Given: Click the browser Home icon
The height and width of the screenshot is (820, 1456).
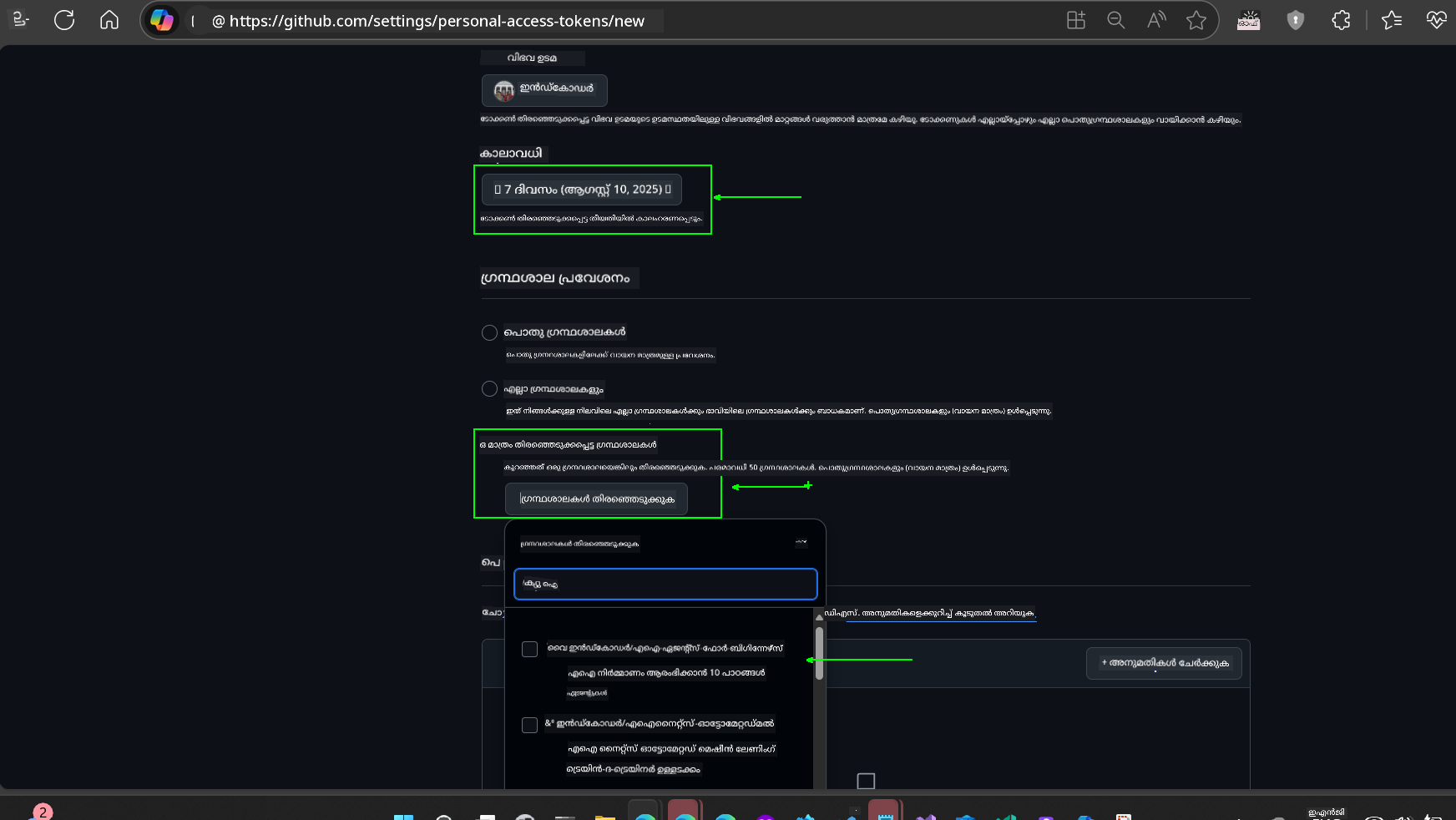Looking at the screenshot, I should coord(109,20).
